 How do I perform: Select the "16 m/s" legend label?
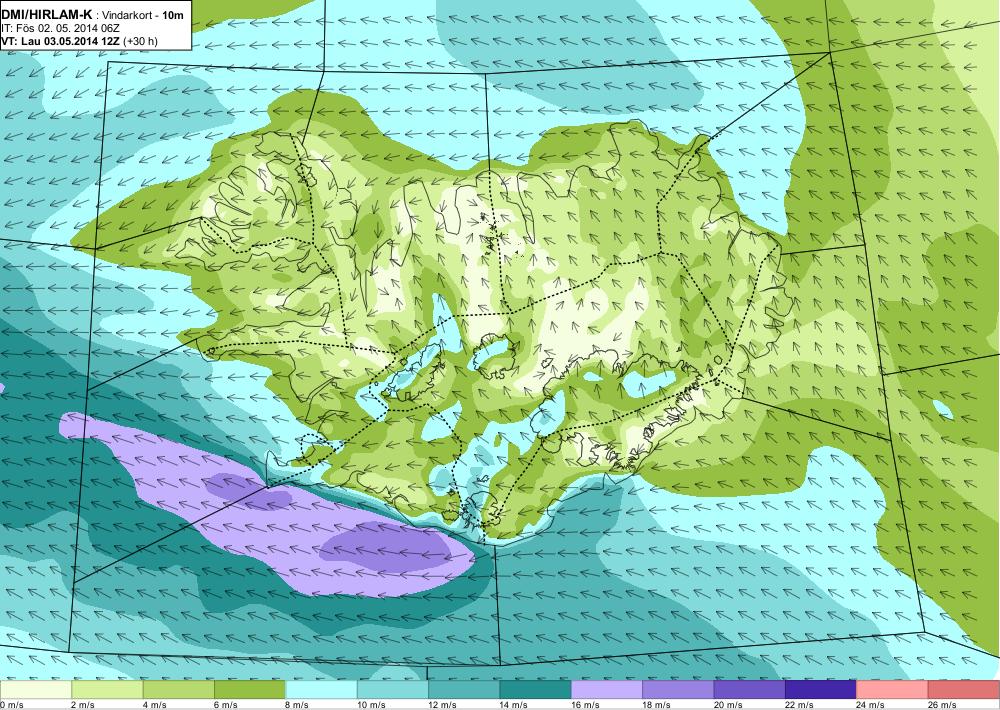coord(585,705)
